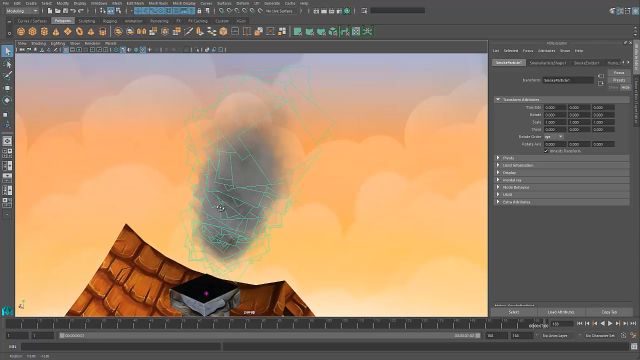Toggle Snap to Points magnet icon
Viewport: 640px width, 360px height.
tap(237, 11)
